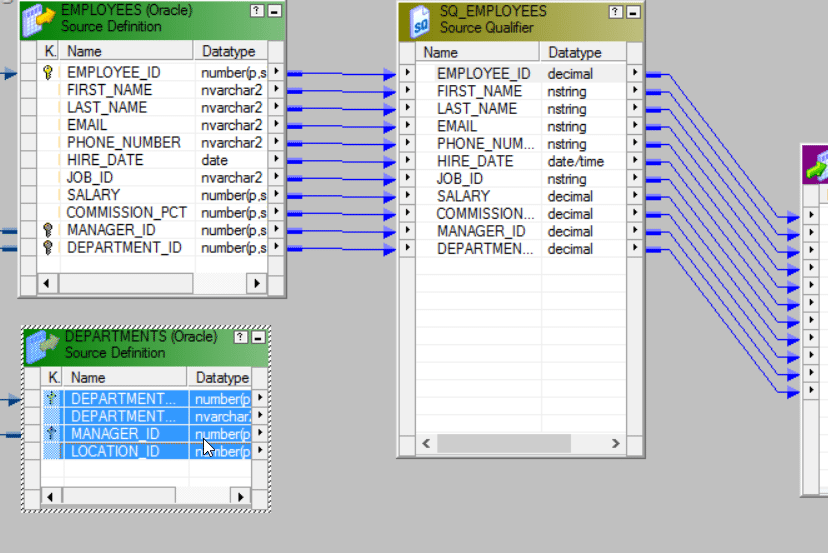This screenshot has height=553, width=828.
Task: Click the DEPARTMENTS (Oracle) title bar
Action: point(148,345)
